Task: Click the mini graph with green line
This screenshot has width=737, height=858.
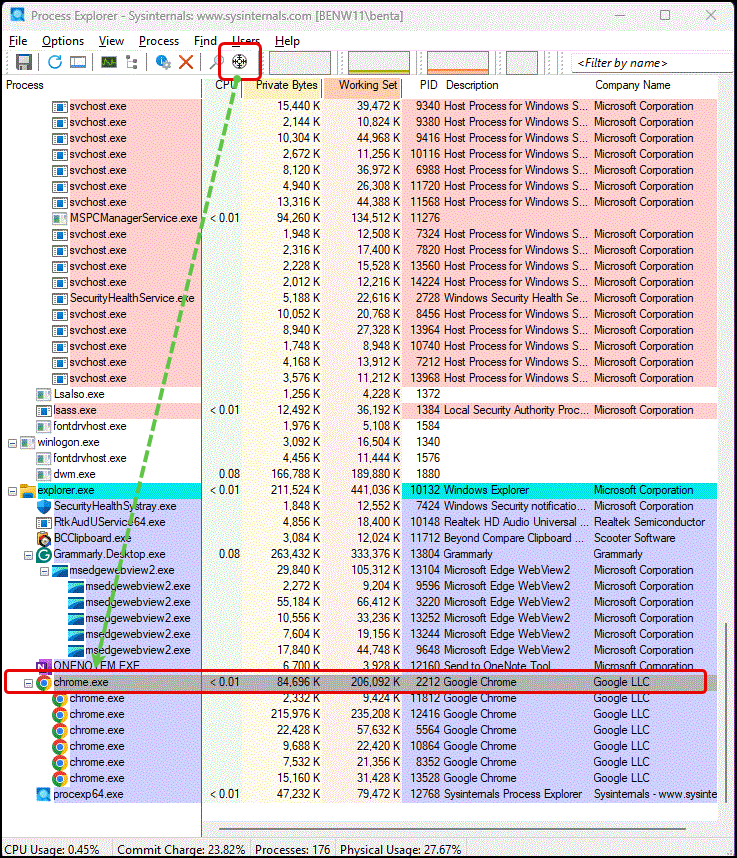Action: click(379, 63)
